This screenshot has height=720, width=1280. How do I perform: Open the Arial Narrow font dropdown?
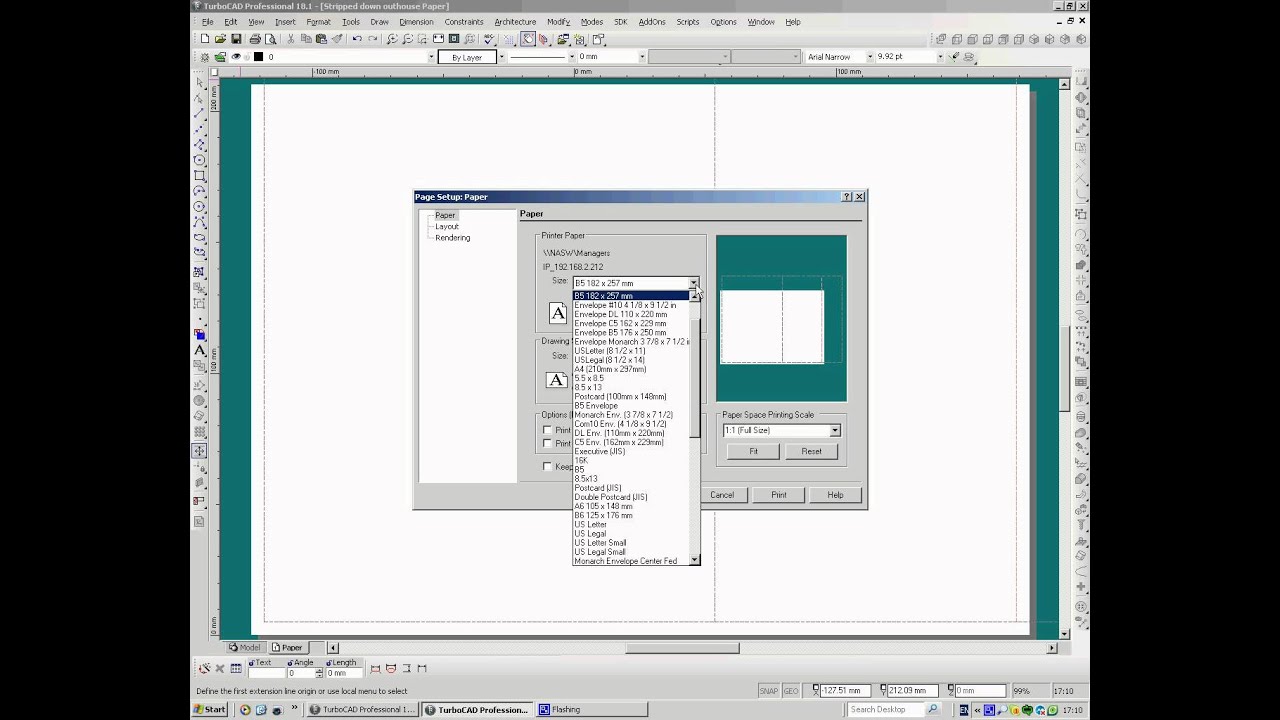coord(869,57)
